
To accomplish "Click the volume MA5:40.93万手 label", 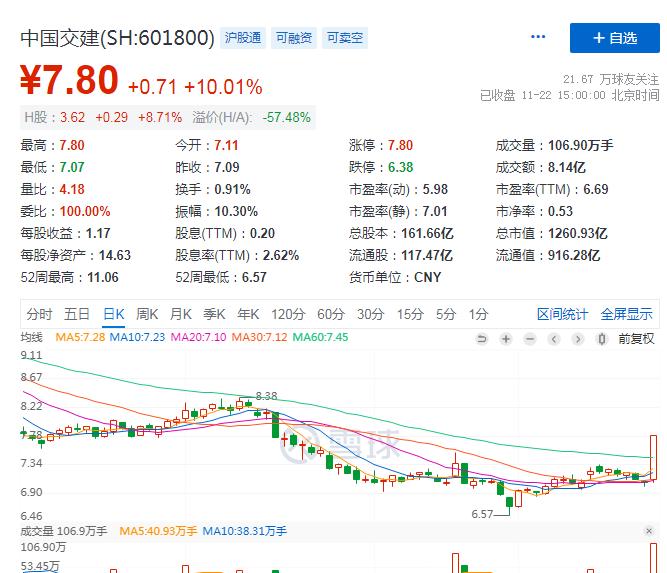I will pyautogui.click(x=158, y=531).
